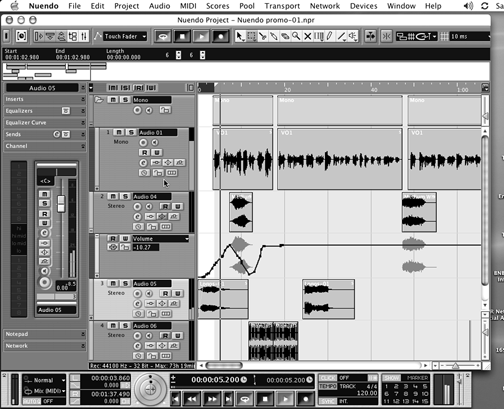504x409 pixels.
Task: Enable Read automation on Audio 01
Action: click(144, 152)
